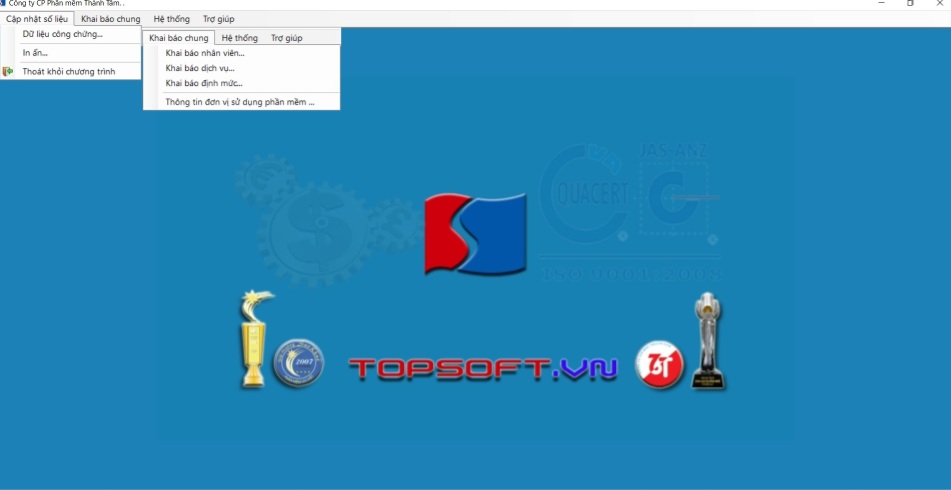Screen dimensions: 951x490
Task: Open Hệ thống in the top window menu bar
Action: (172, 19)
